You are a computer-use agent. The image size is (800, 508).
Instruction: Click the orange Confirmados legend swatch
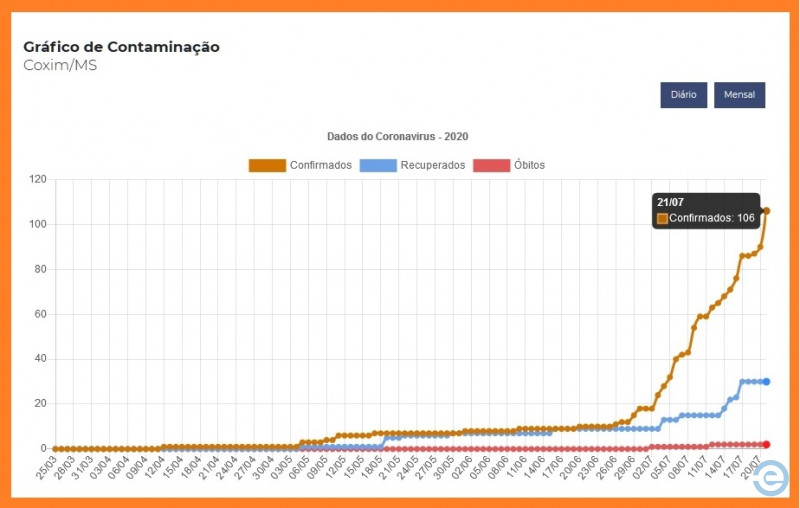coord(267,165)
